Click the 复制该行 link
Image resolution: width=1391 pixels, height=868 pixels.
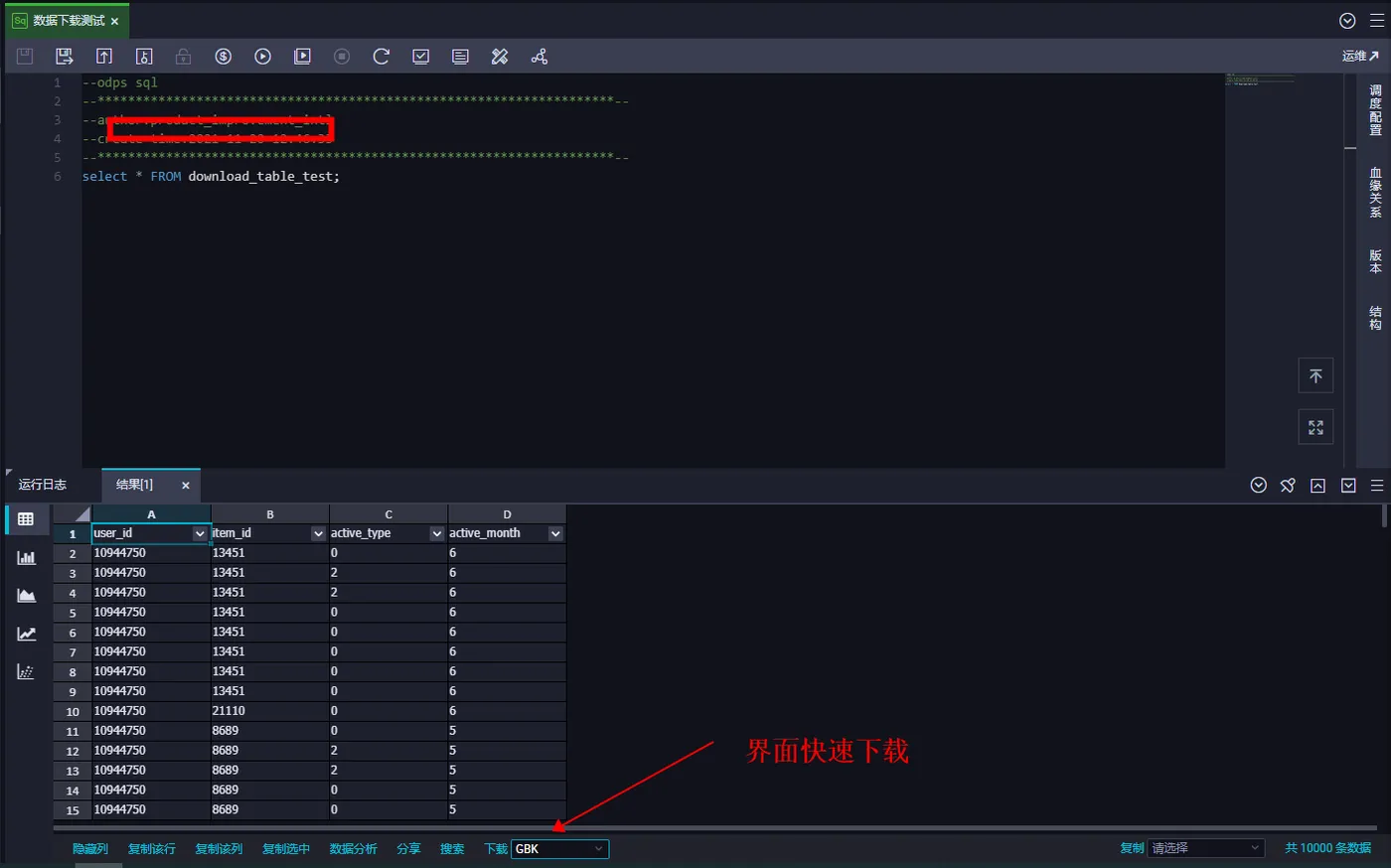point(152,849)
